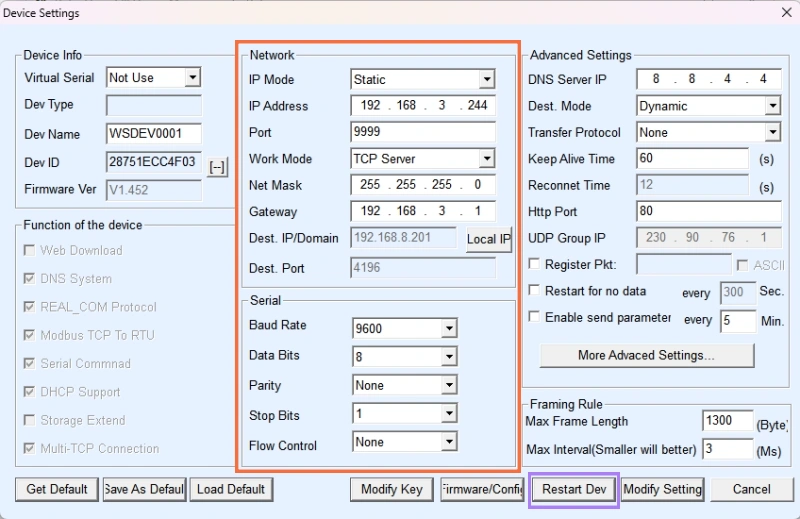Screen dimensions: 800x519
Task: Toggle Modbus TCP To RTU checkbox
Action: pos(30,335)
